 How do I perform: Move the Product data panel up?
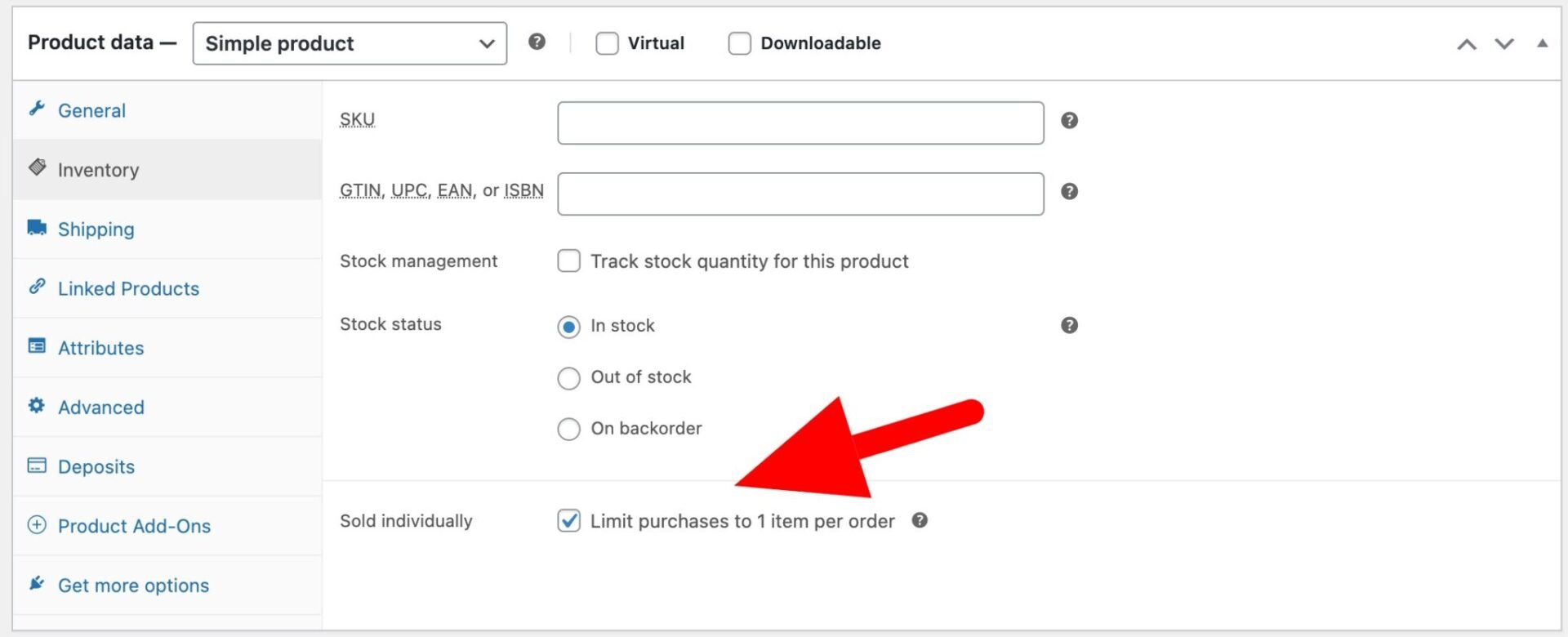[x=1467, y=44]
